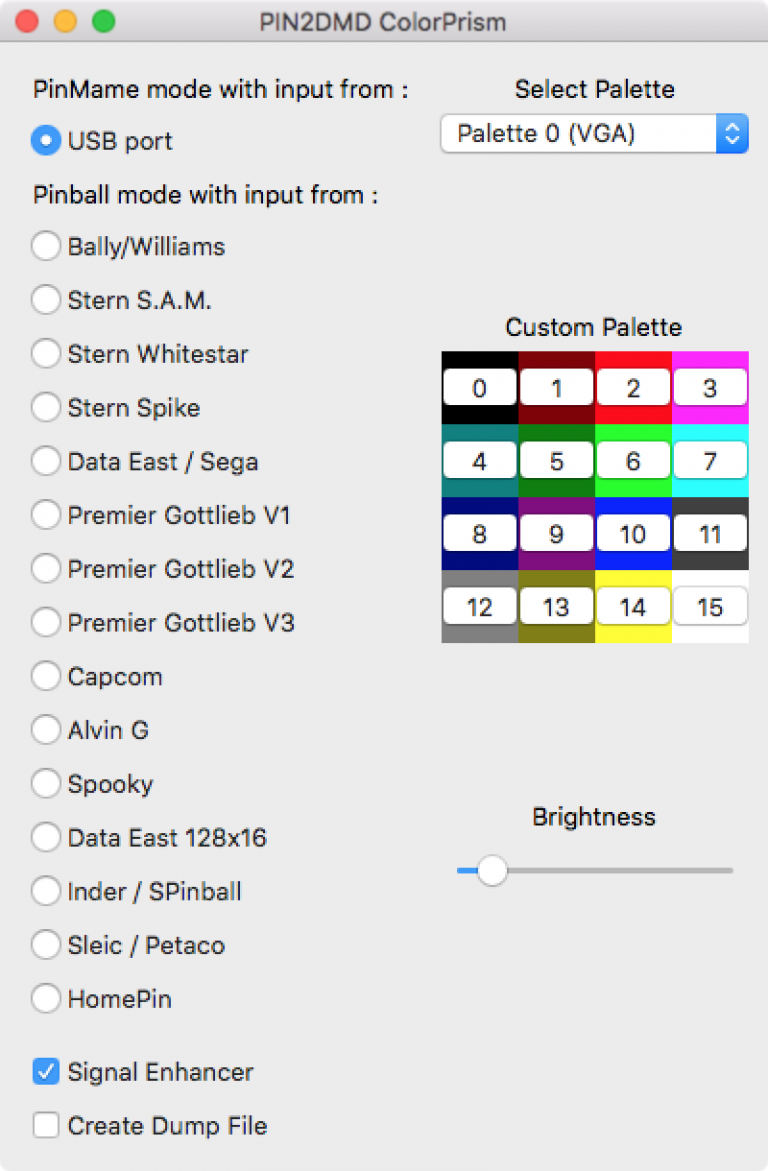768x1171 pixels.
Task: Choose cyan palette color 7
Action: click(710, 461)
